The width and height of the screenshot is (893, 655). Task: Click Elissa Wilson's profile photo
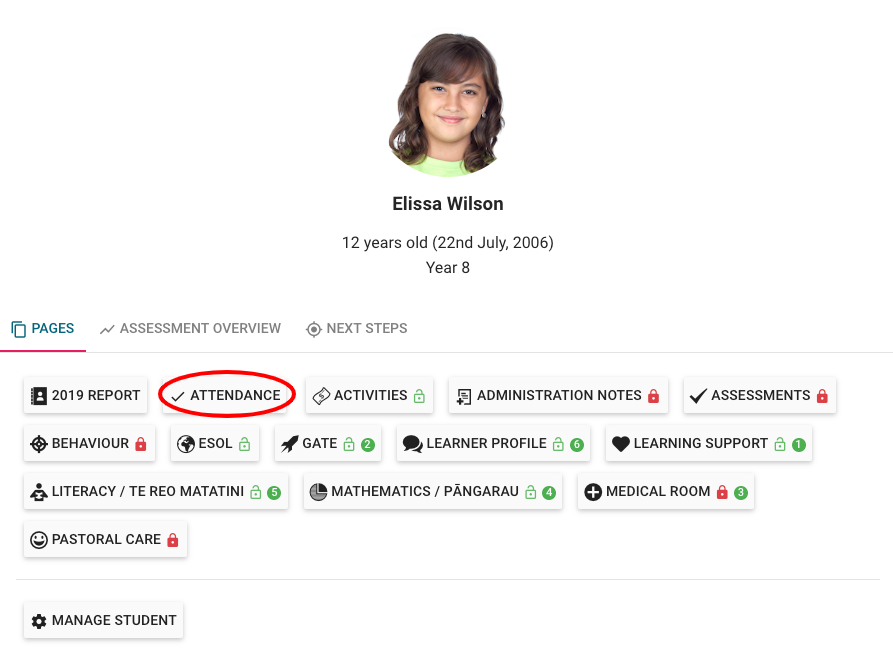[x=446, y=104]
